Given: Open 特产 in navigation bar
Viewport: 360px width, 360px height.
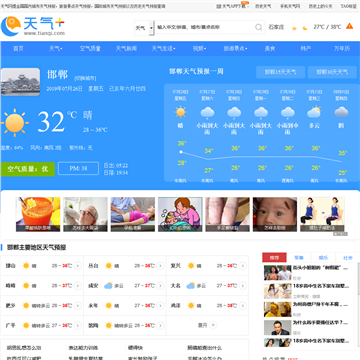Looking at the screenshot, I should coord(306,49).
